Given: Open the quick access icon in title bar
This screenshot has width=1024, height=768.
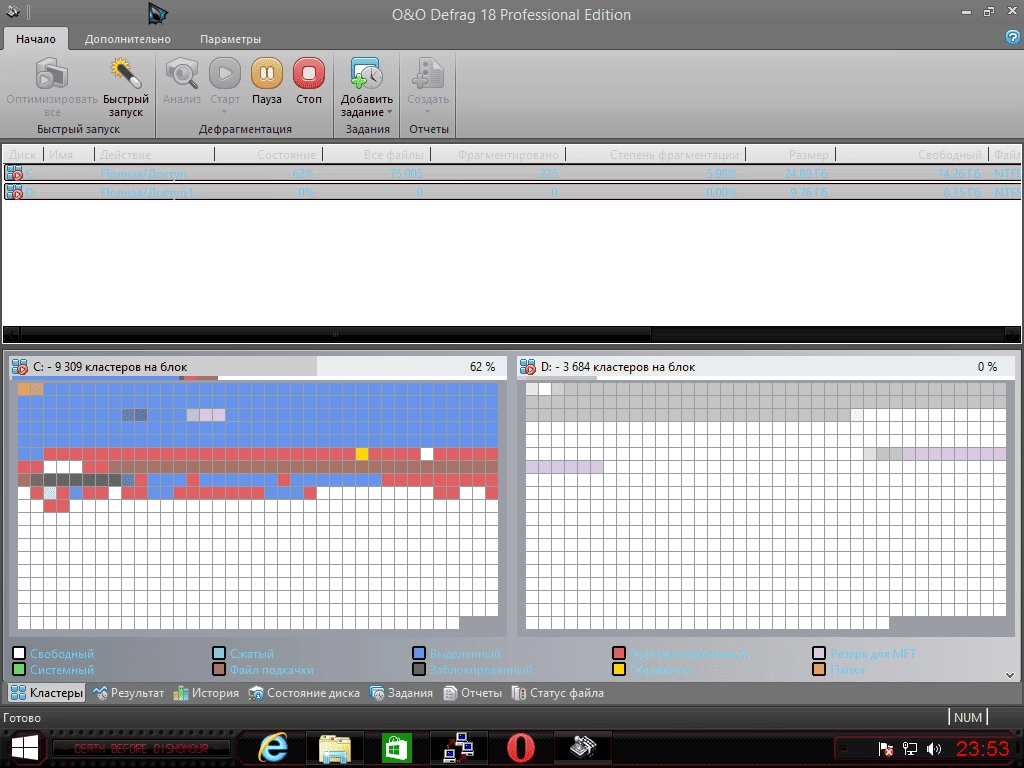Looking at the screenshot, I should (x=12, y=12).
